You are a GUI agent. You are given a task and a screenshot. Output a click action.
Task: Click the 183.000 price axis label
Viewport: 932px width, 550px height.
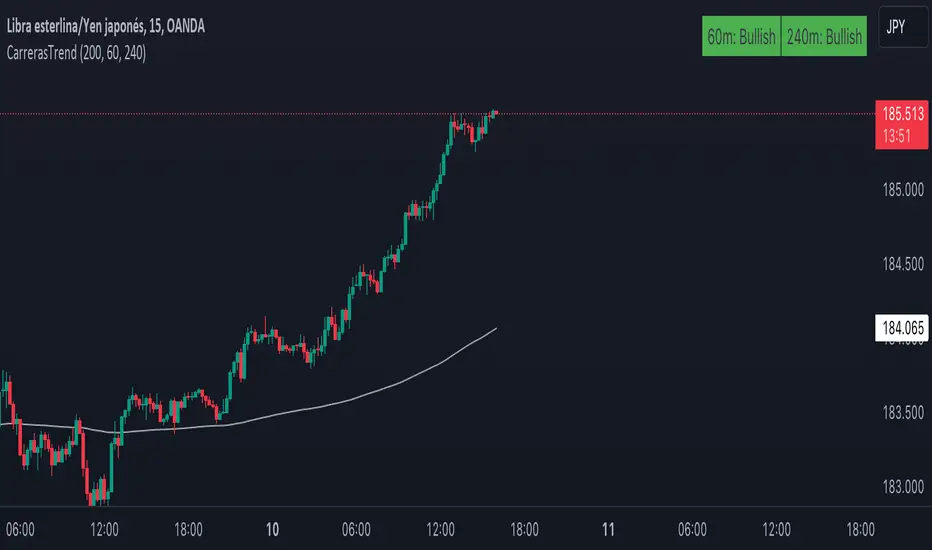point(904,487)
